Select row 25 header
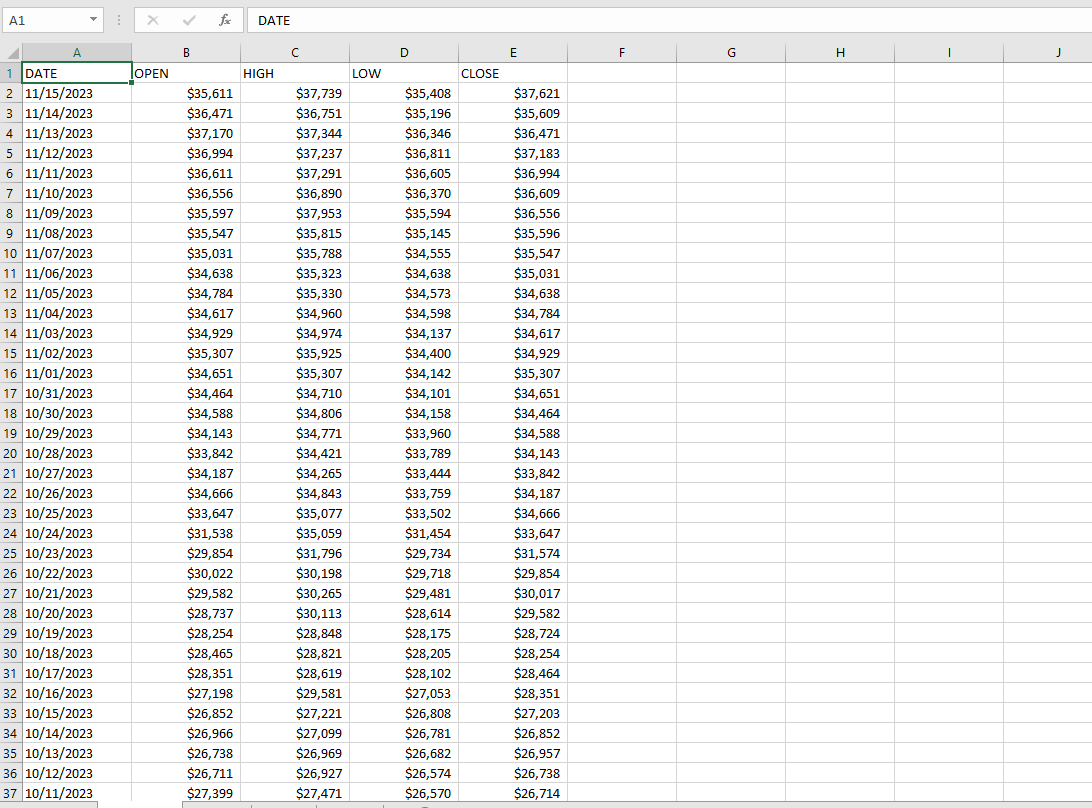Image resolution: width=1092 pixels, height=808 pixels. click(10, 553)
